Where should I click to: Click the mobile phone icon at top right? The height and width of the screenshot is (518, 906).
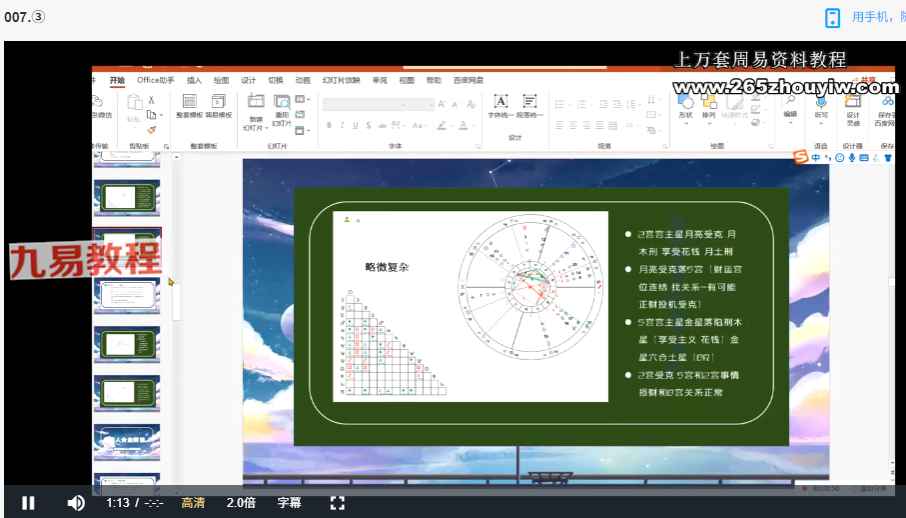coord(832,17)
